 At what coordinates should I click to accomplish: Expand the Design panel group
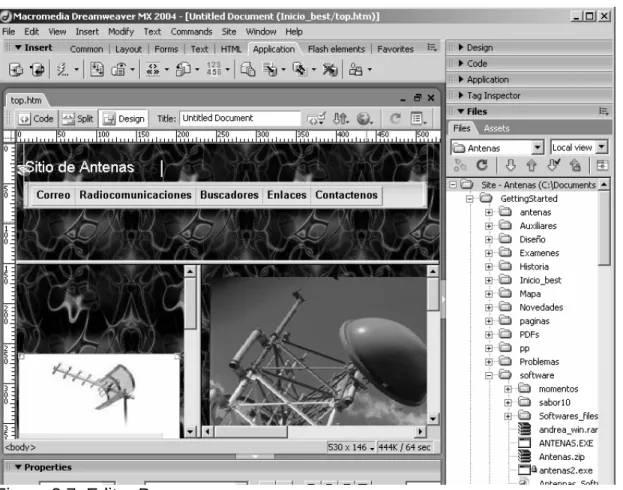click(461, 47)
